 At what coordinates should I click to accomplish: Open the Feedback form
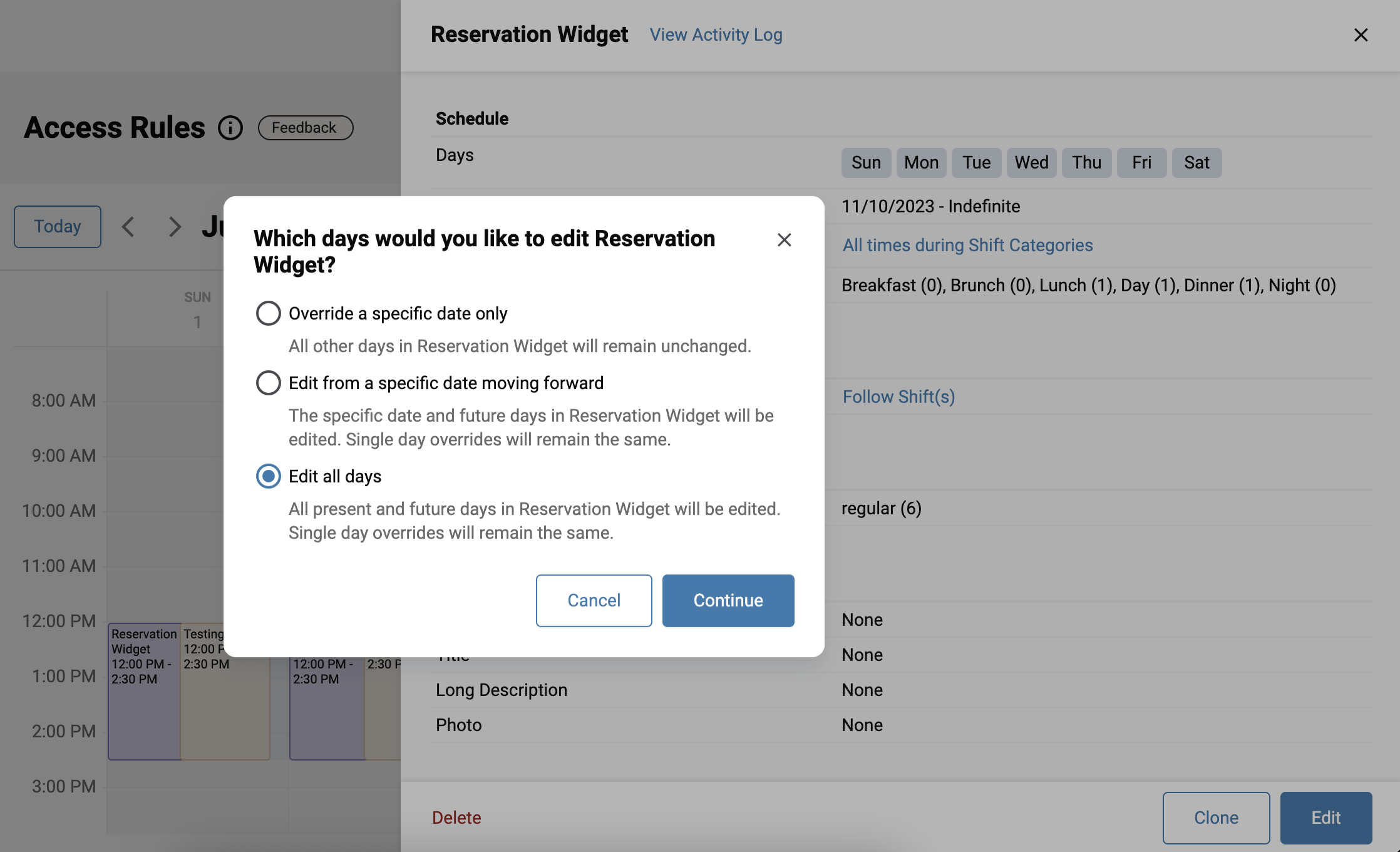[305, 127]
